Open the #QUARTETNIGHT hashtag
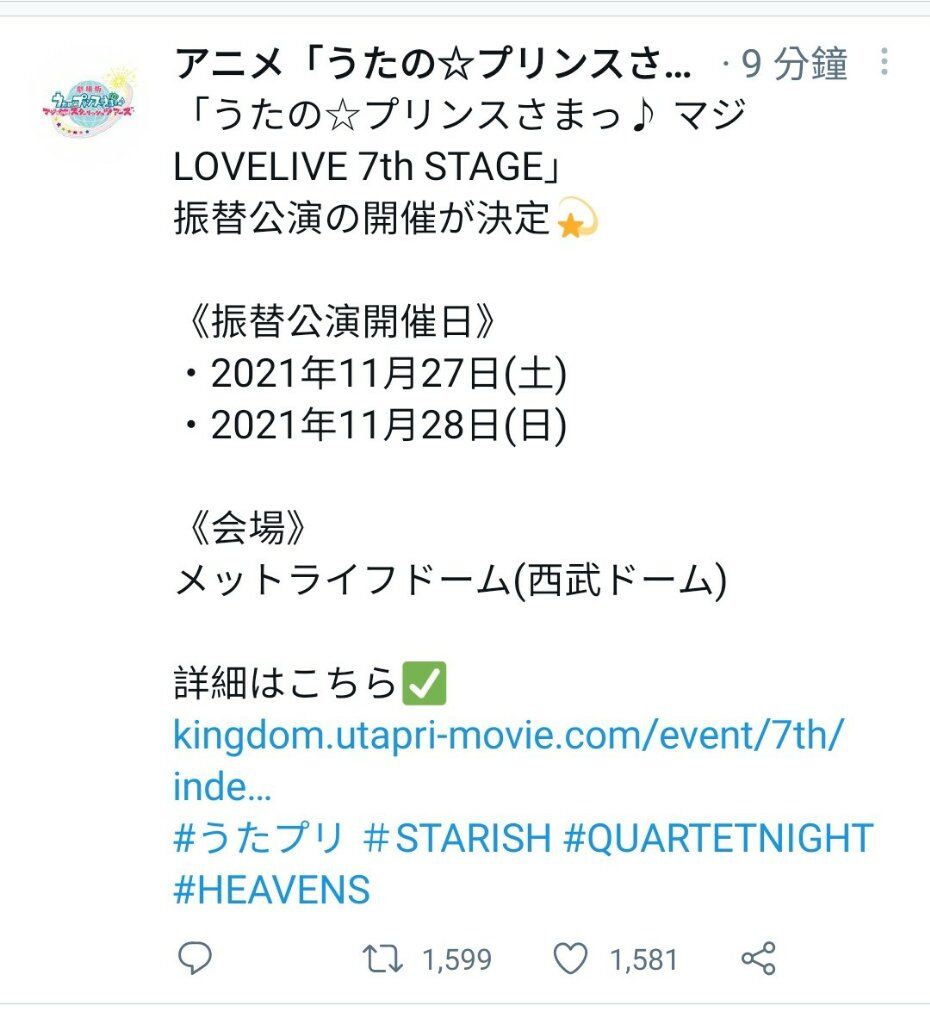Viewport: 930px width, 1024px height. (718, 838)
